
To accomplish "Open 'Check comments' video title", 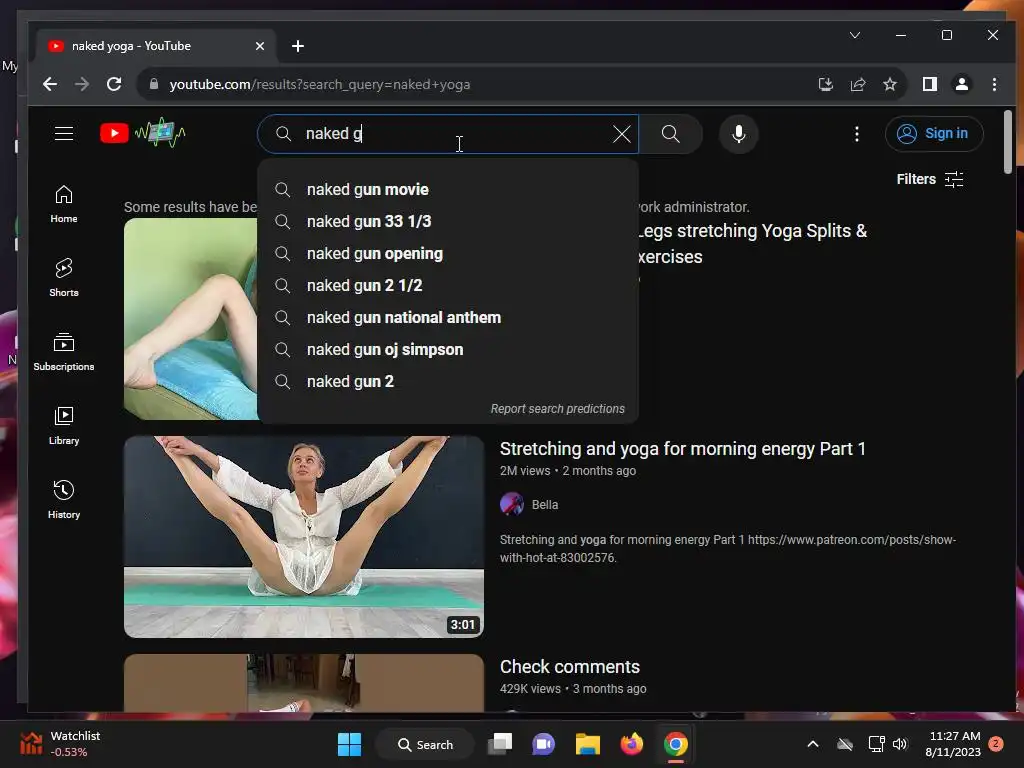I will 569,667.
